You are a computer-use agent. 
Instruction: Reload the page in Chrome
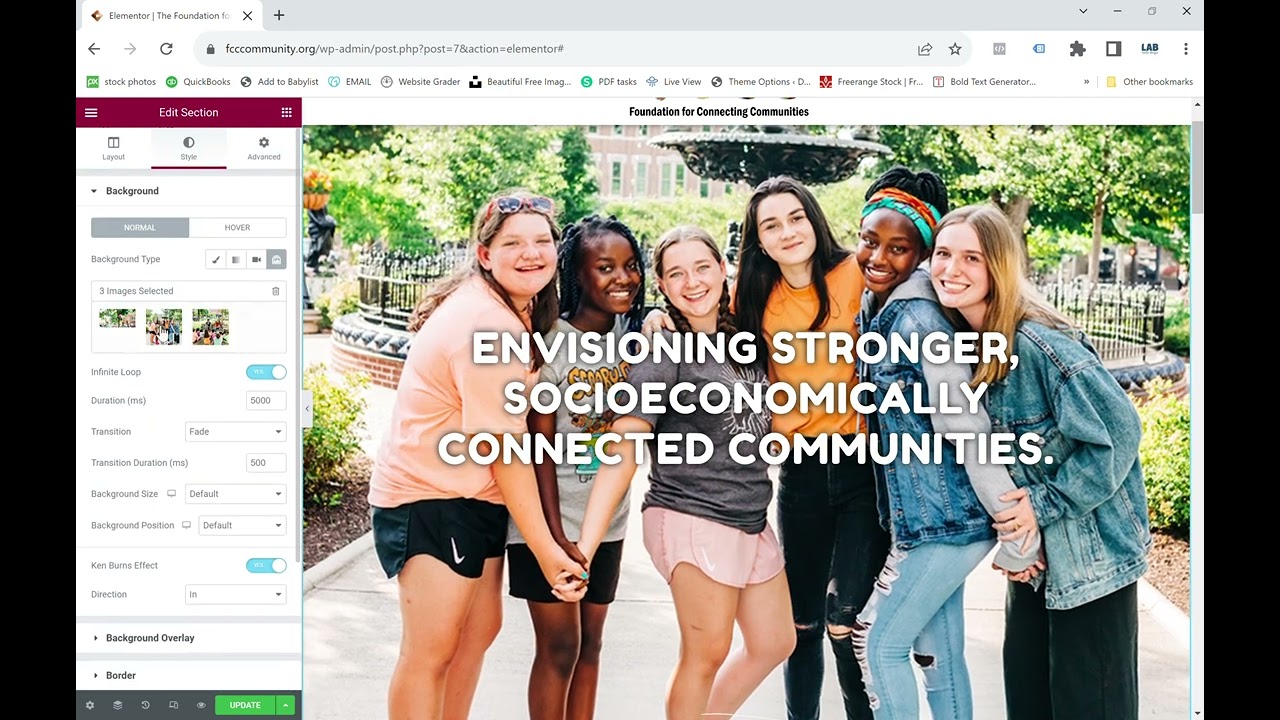click(x=166, y=48)
